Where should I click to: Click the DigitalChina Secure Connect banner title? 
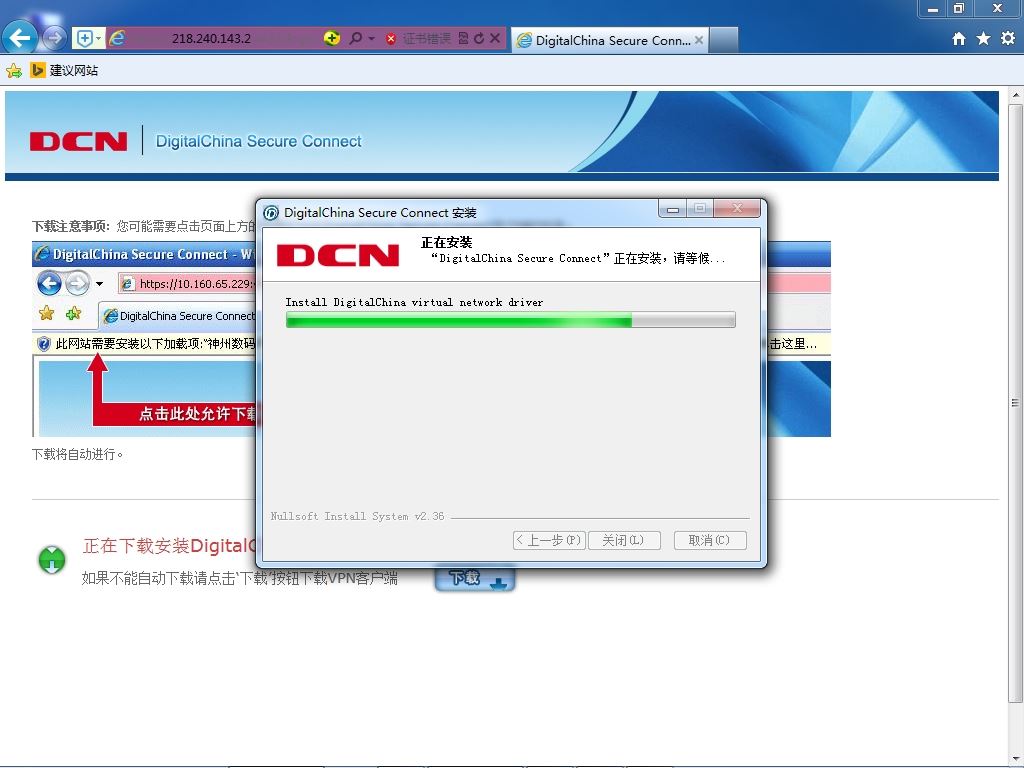[259, 141]
